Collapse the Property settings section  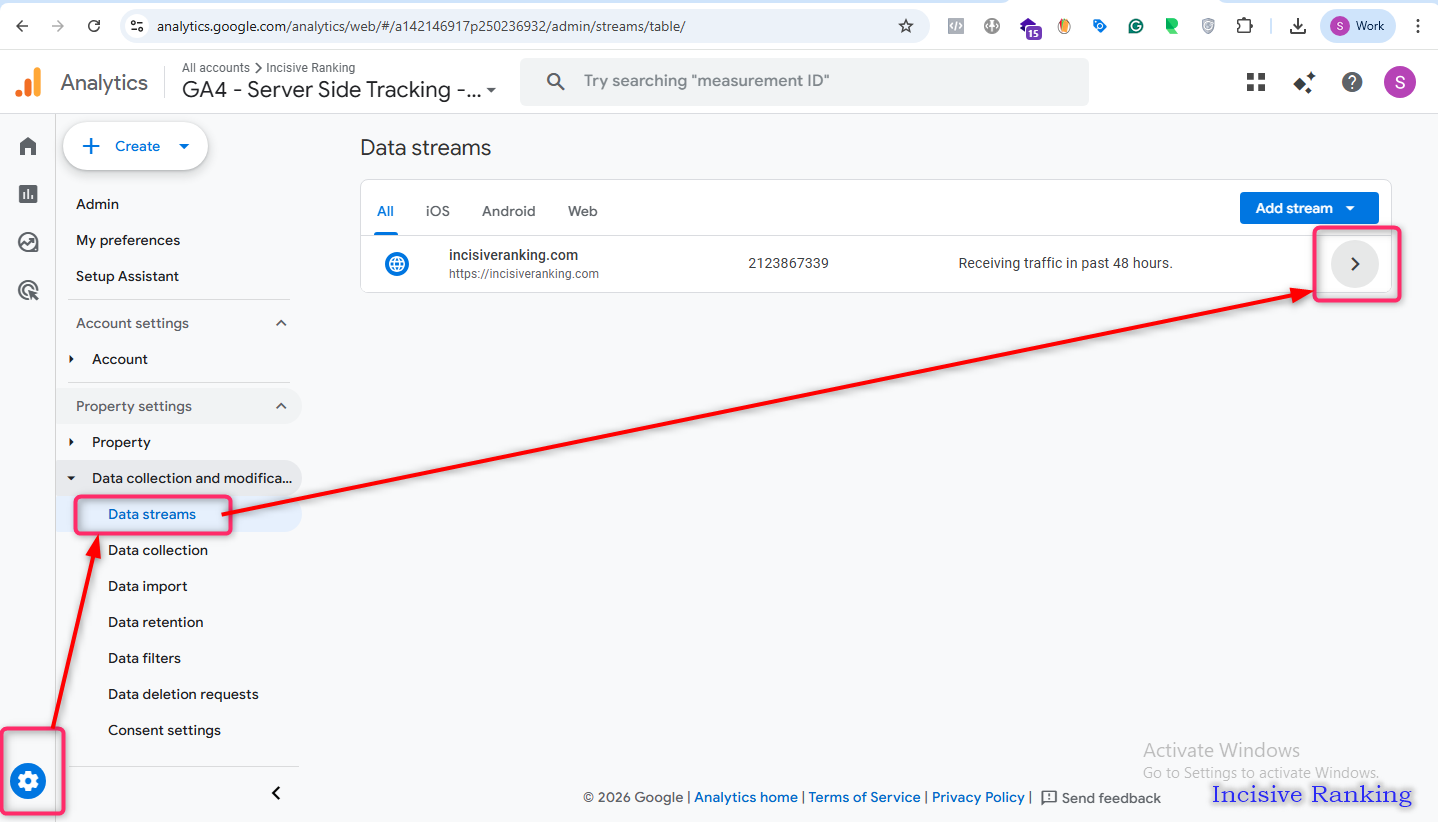[x=281, y=406]
